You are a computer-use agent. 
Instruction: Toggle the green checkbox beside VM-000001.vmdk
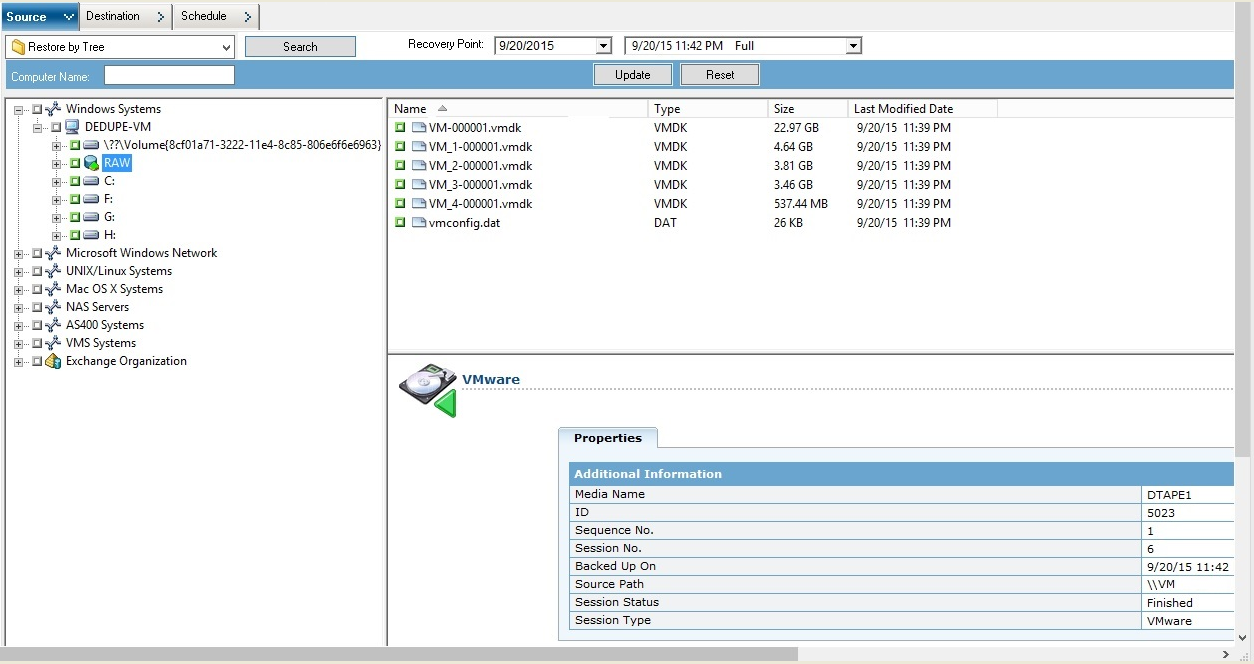point(399,127)
